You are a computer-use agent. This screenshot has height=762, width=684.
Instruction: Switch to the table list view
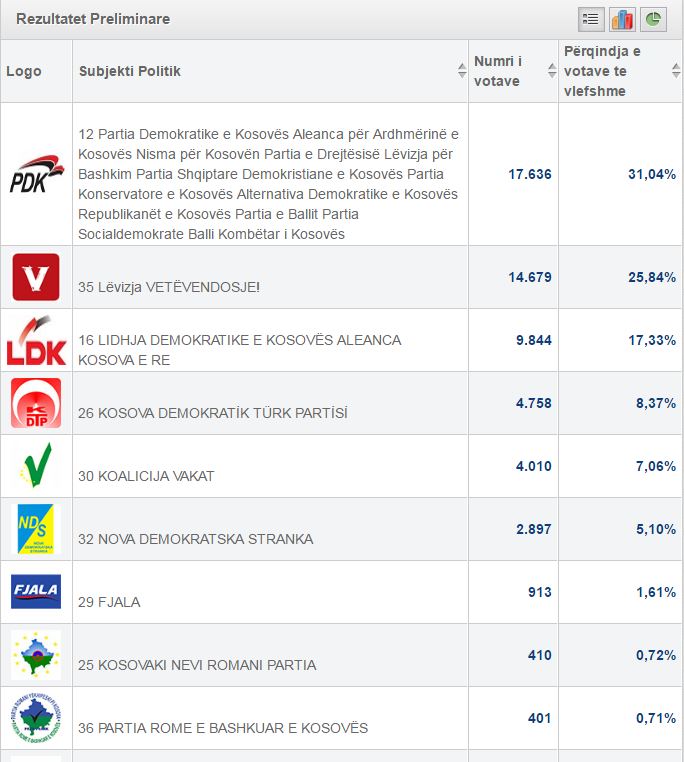tap(591, 19)
